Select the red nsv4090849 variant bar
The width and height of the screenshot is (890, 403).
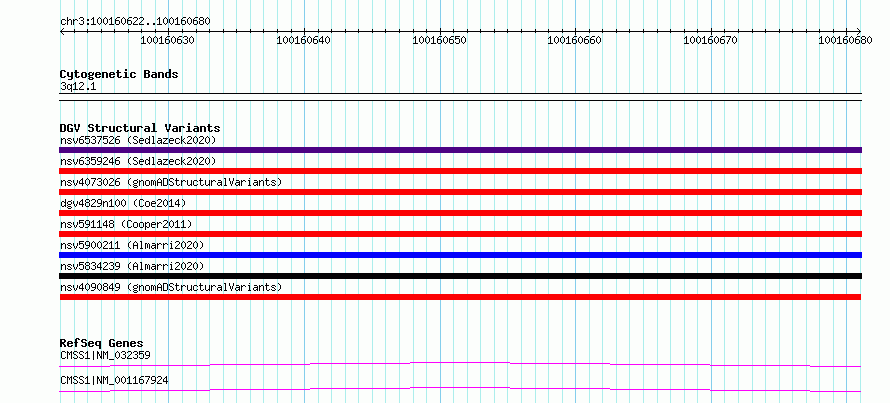point(460,297)
